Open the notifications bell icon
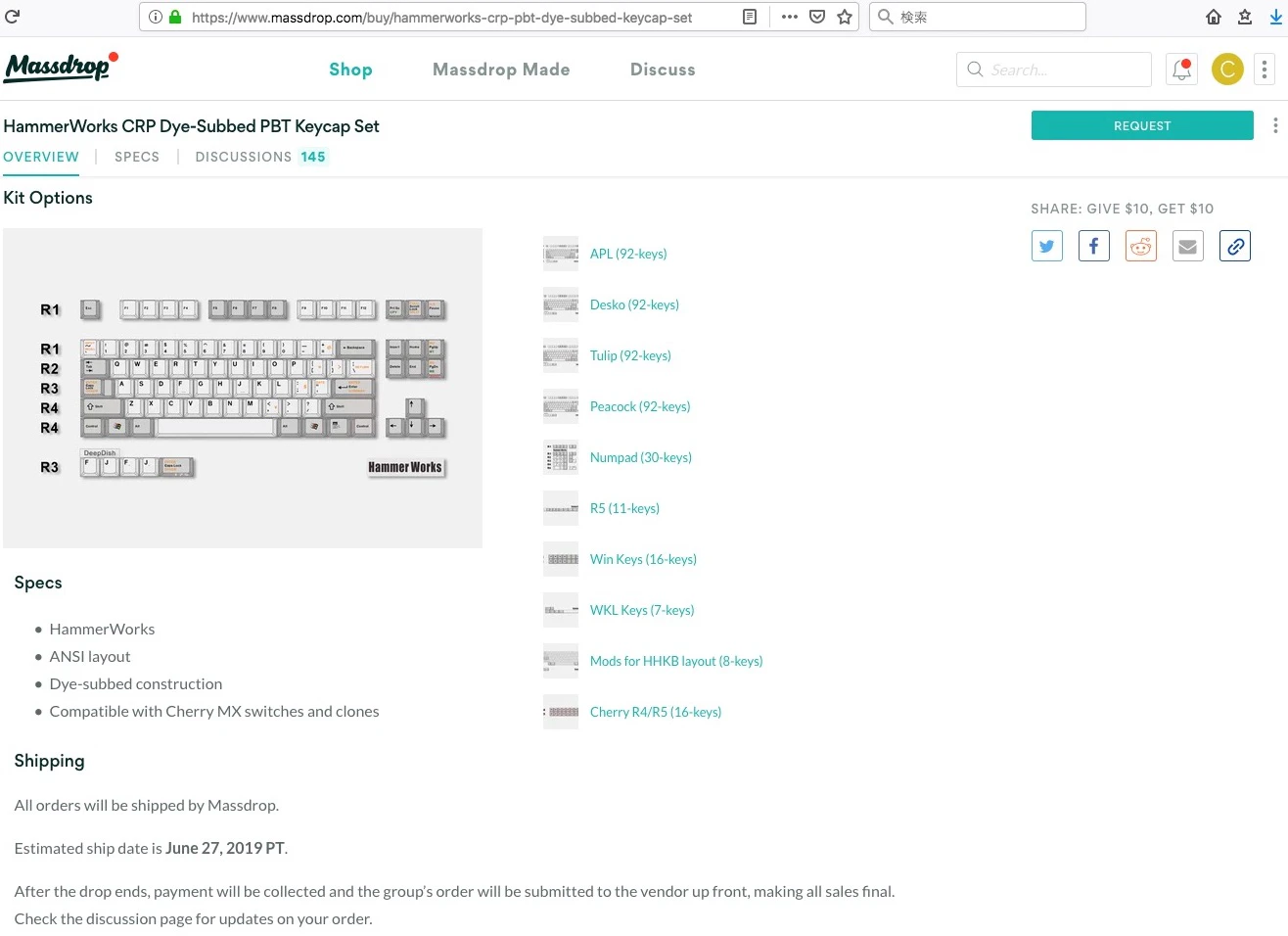The height and width of the screenshot is (936, 1288). [1182, 70]
